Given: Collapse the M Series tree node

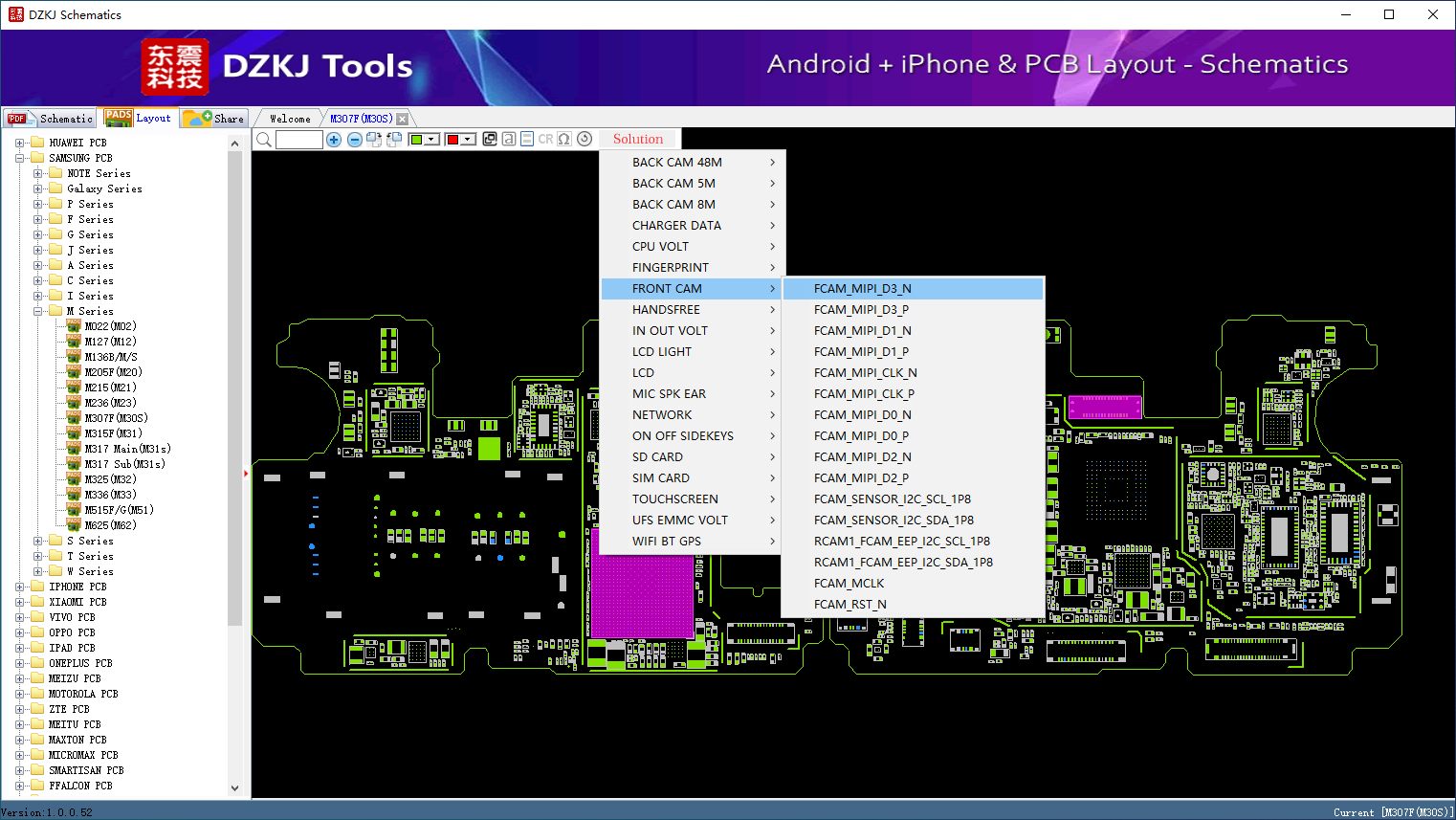Looking at the screenshot, I should click(37, 311).
